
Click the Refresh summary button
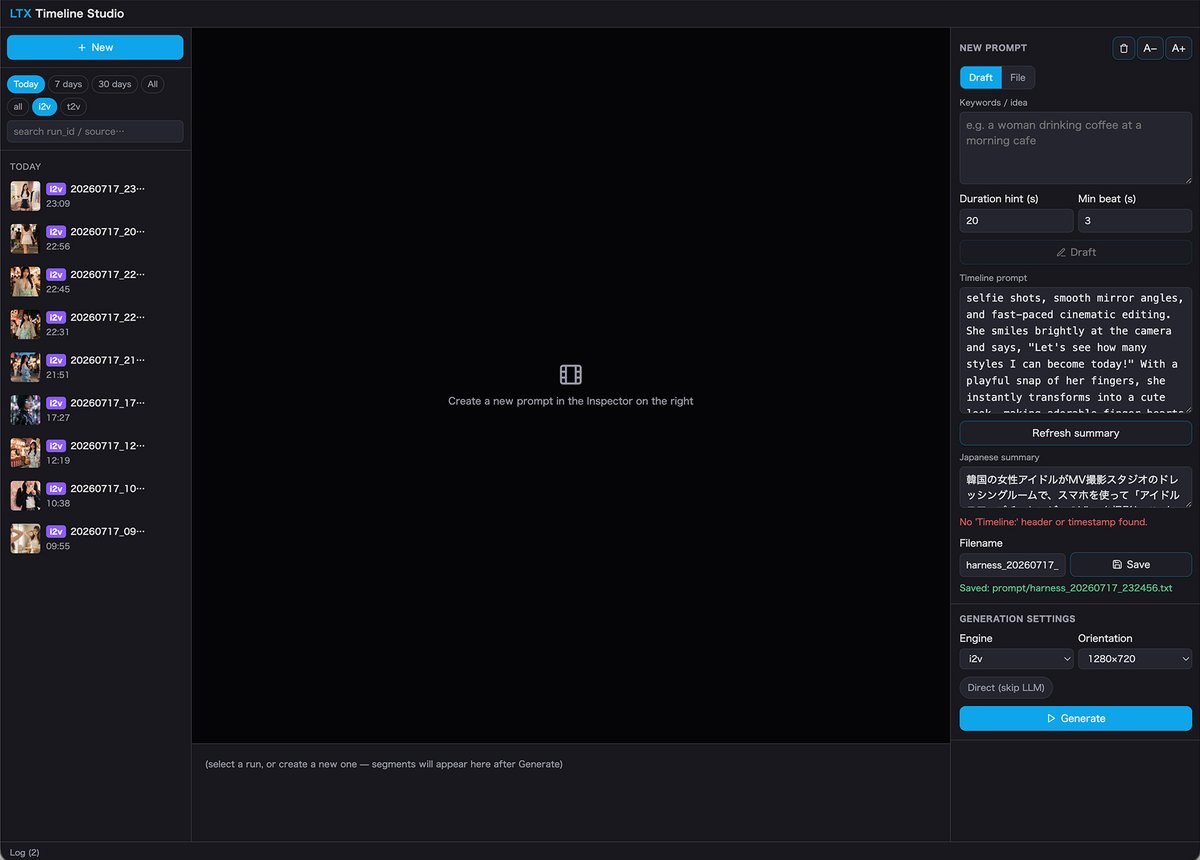1076,433
